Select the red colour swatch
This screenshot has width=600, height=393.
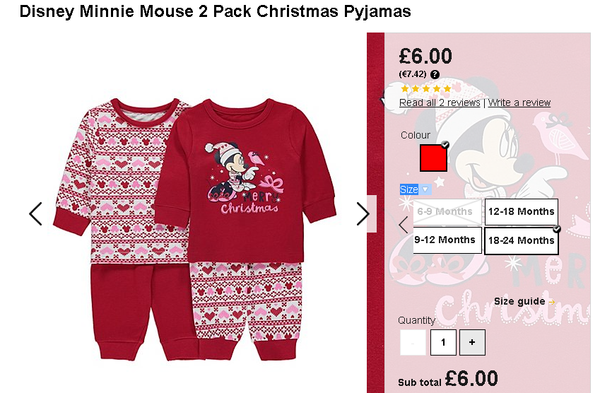(x=434, y=157)
